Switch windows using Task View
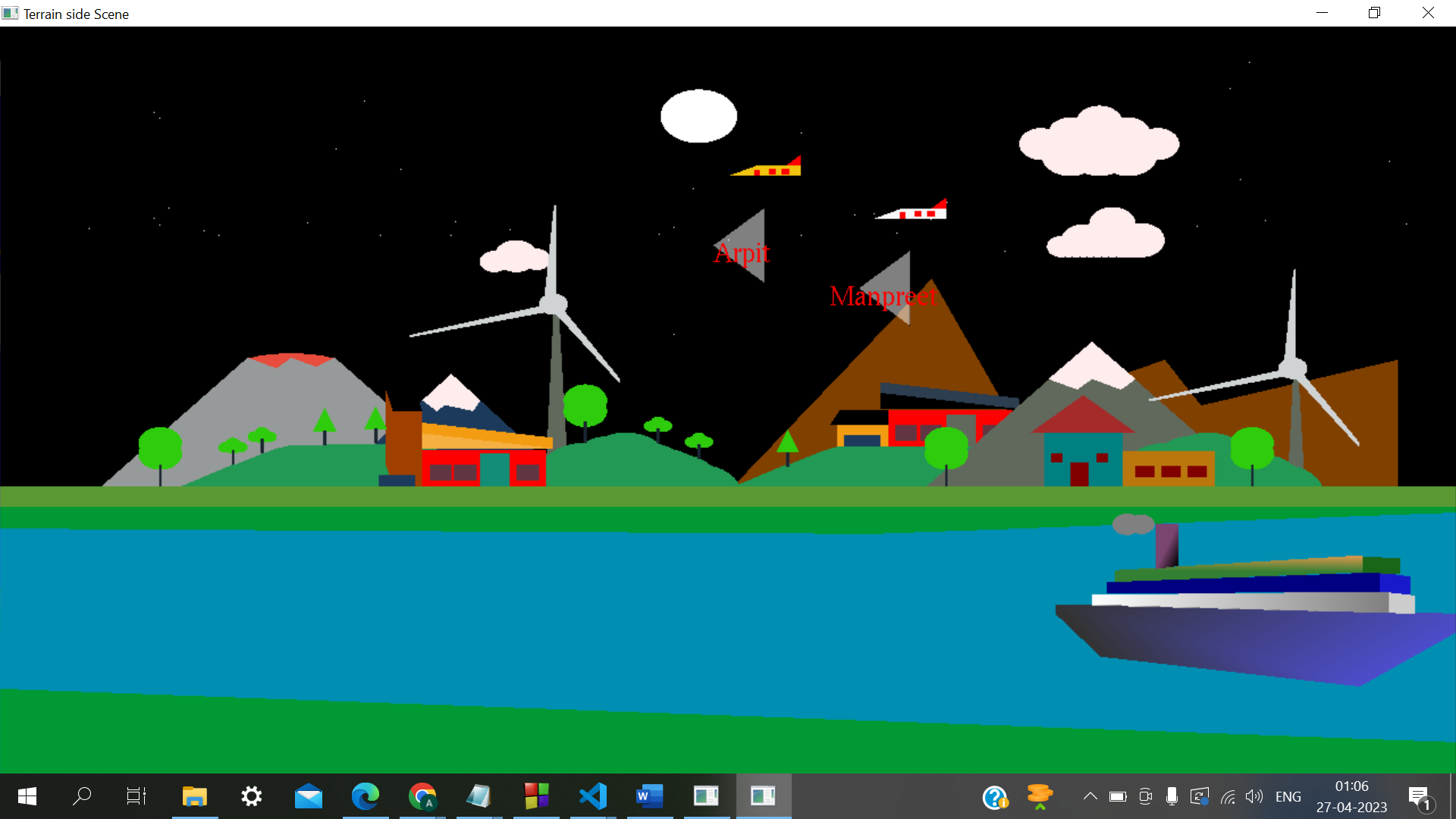Image resolution: width=1456 pixels, height=819 pixels. pos(136,796)
